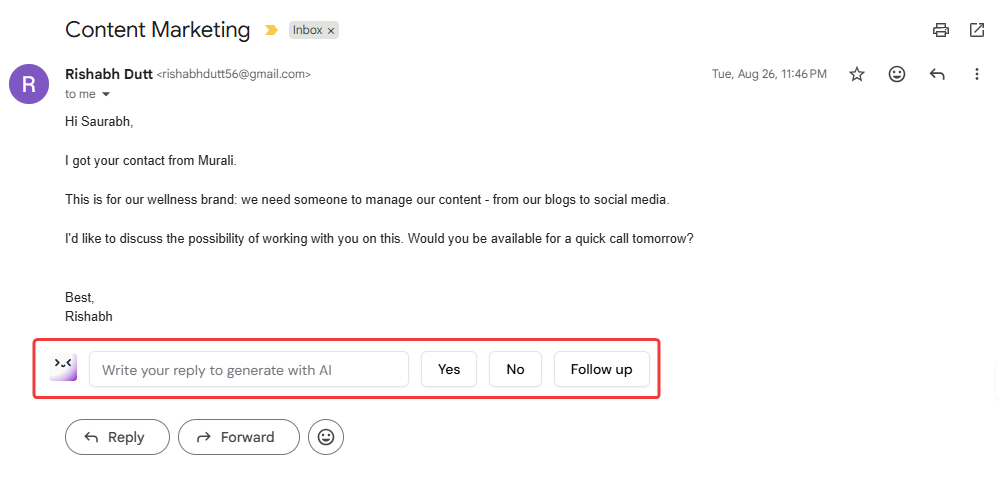Click the Print all icon
The width and height of the screenshot is (1001, 478).
940,30
